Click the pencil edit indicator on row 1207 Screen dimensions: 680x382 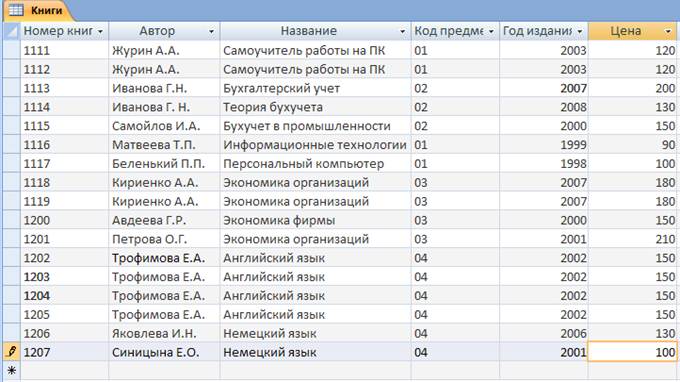[x=12, y=352]
